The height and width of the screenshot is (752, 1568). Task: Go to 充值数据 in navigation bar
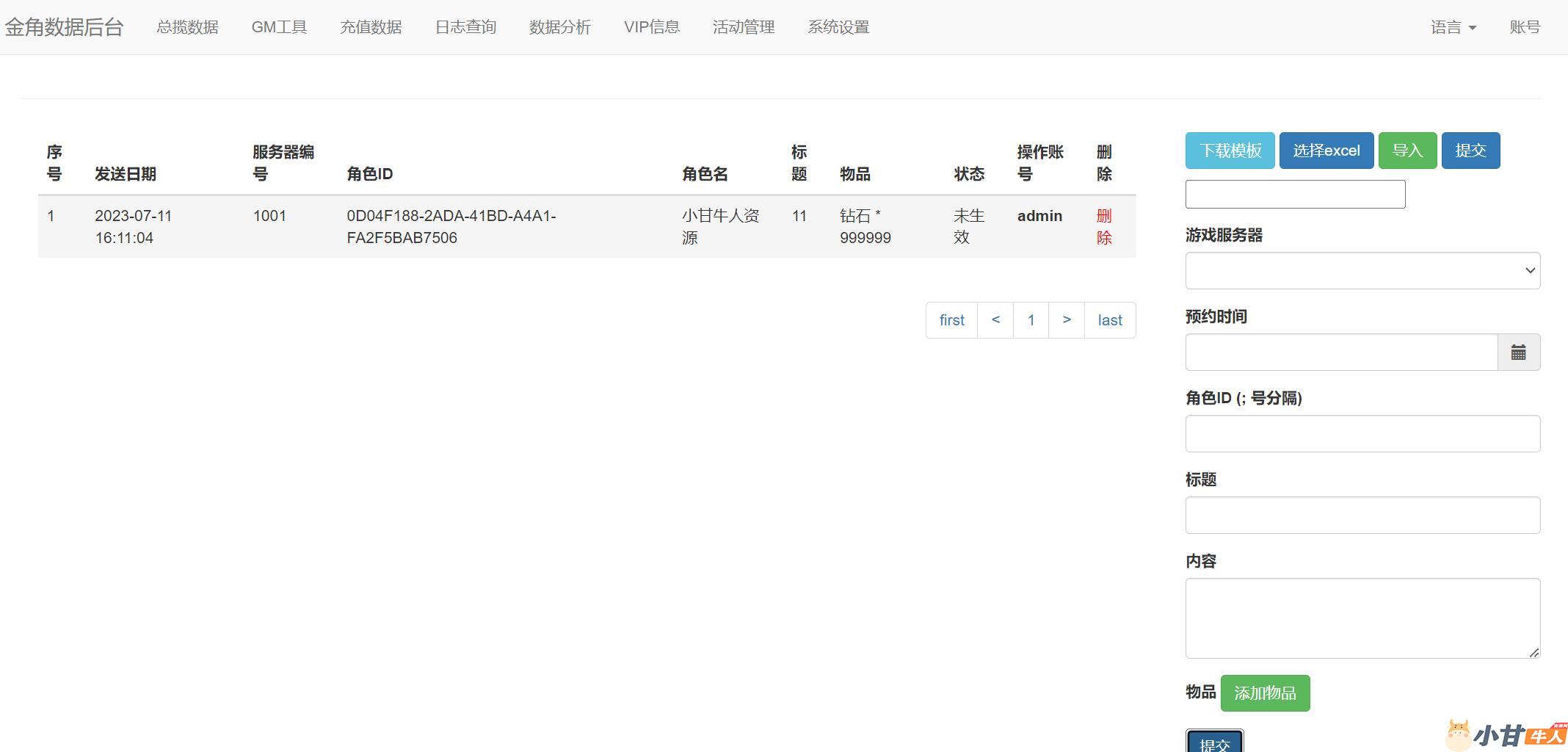pyautogui.click(x=371, y=27)
